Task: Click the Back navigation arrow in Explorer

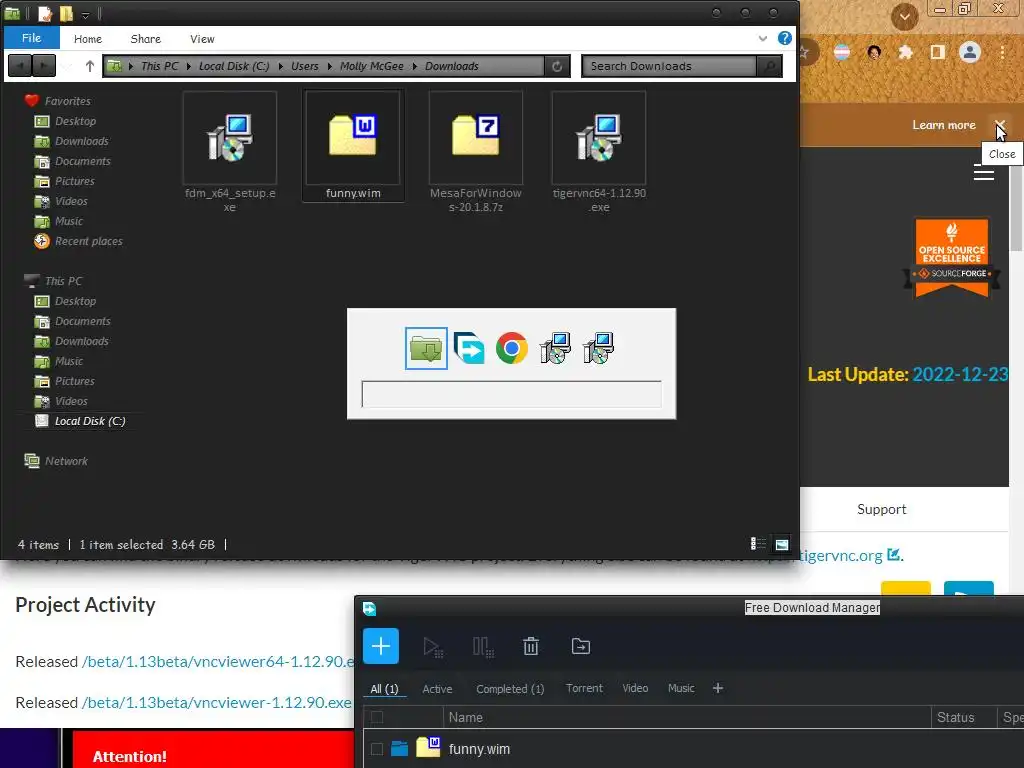Action: coord(20,66)
